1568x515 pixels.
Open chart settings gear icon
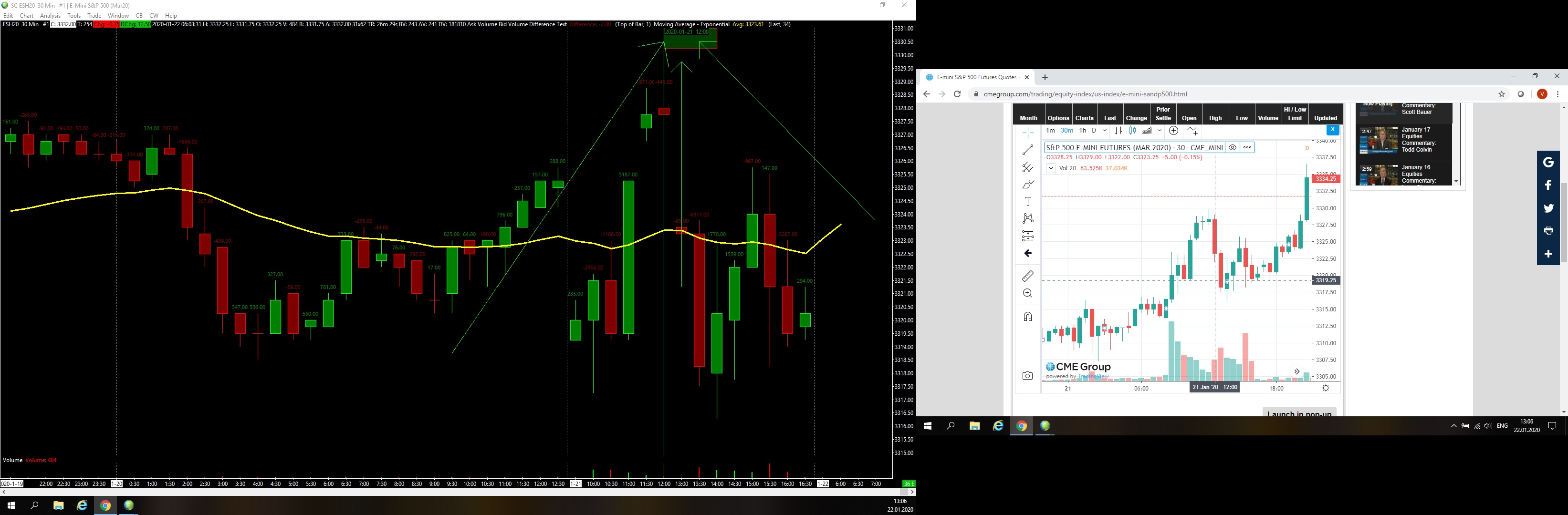(1326, 388)
